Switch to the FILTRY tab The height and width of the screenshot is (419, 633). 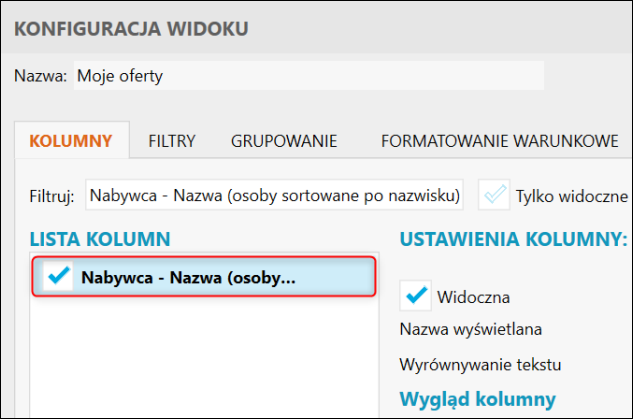pyautogui.click(x=172, y=141)
